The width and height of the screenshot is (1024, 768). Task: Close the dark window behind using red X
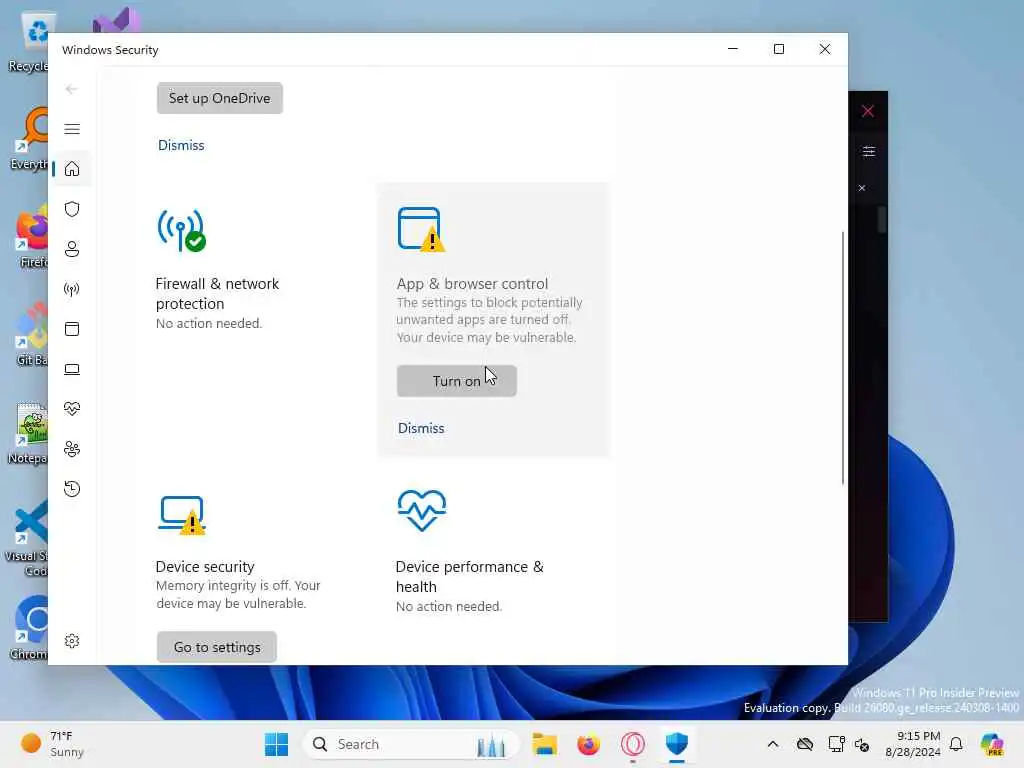[867, 111]
